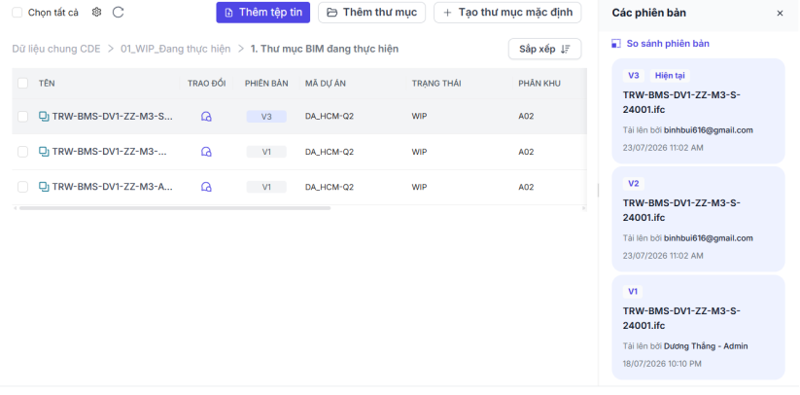The image size is (800, 395).
Task: Click the Hiện tại tag on the V3 card
Action: click(x=670, y=76)
